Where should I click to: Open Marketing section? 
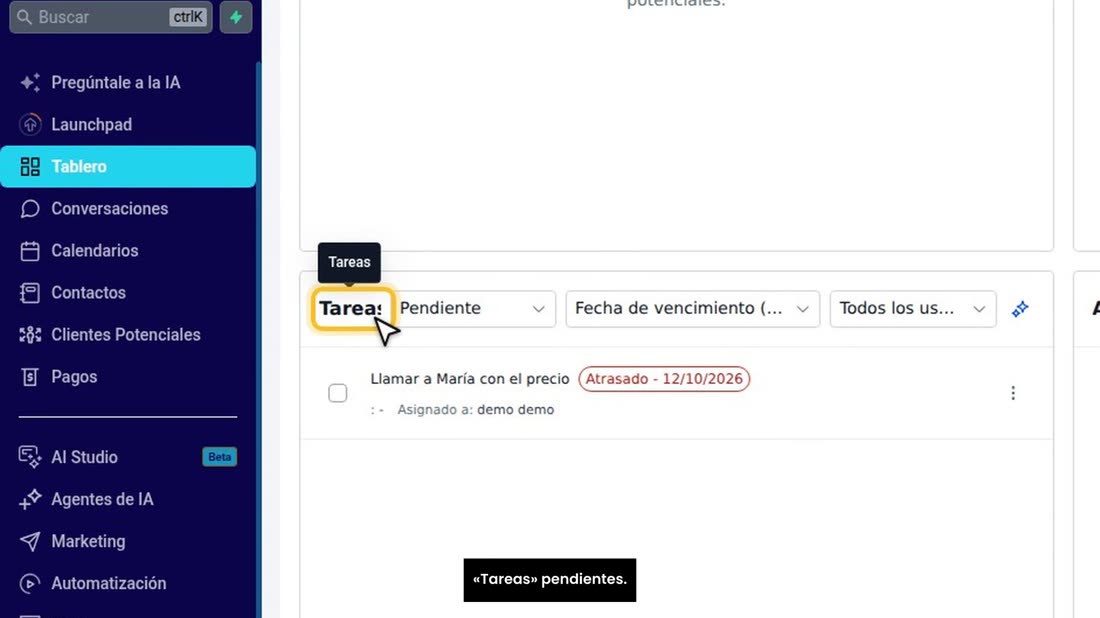[128, 542]
